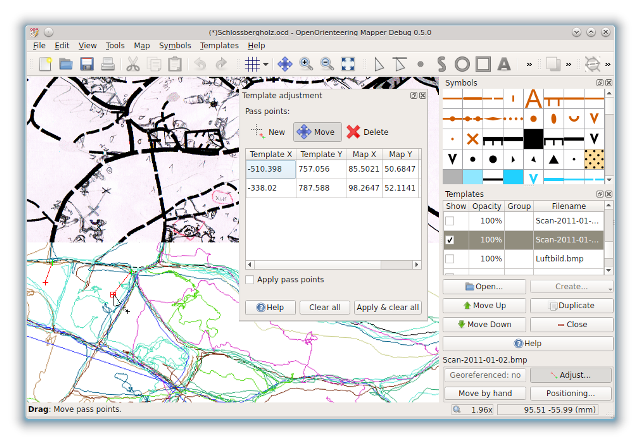
Task: Toggle the grid display icon
Action: pos(252,64)
